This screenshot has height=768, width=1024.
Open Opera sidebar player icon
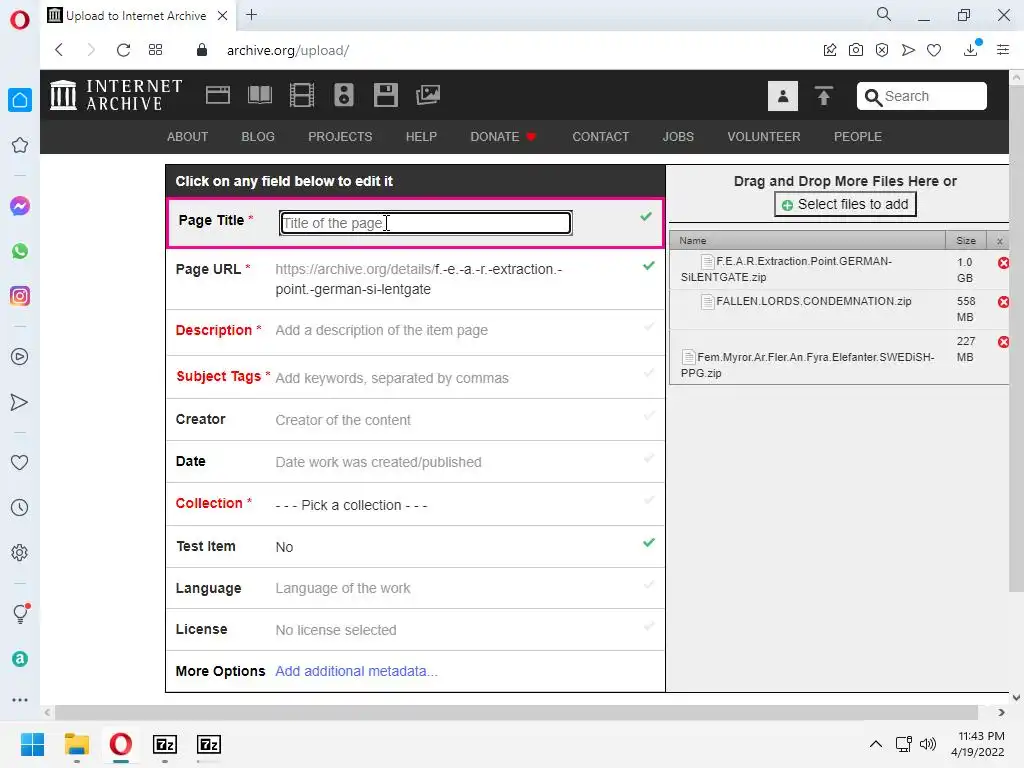[20, 357]
